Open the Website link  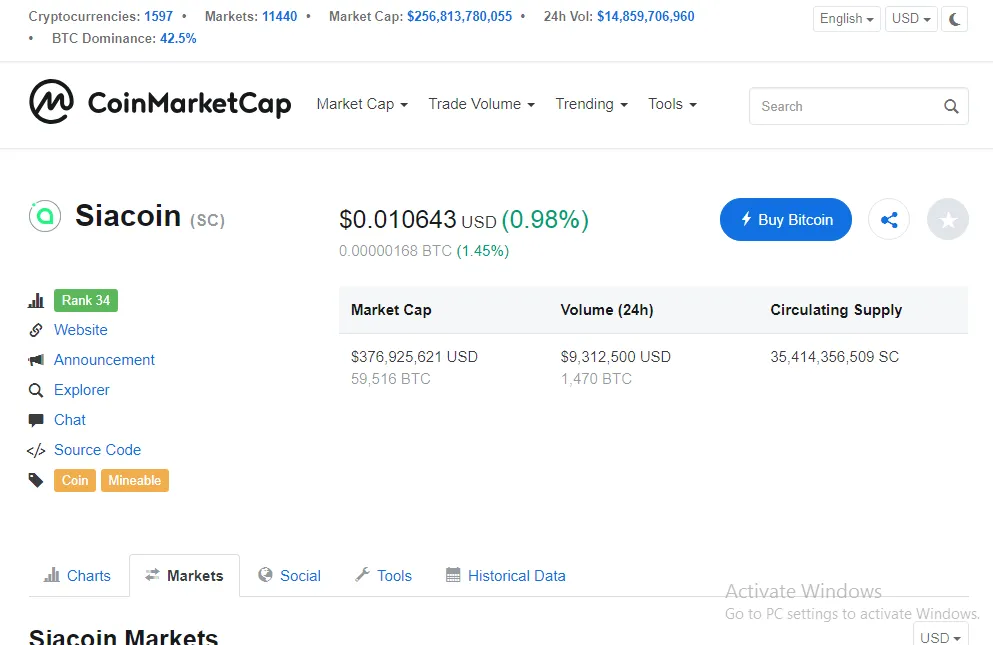click(80, 330)
